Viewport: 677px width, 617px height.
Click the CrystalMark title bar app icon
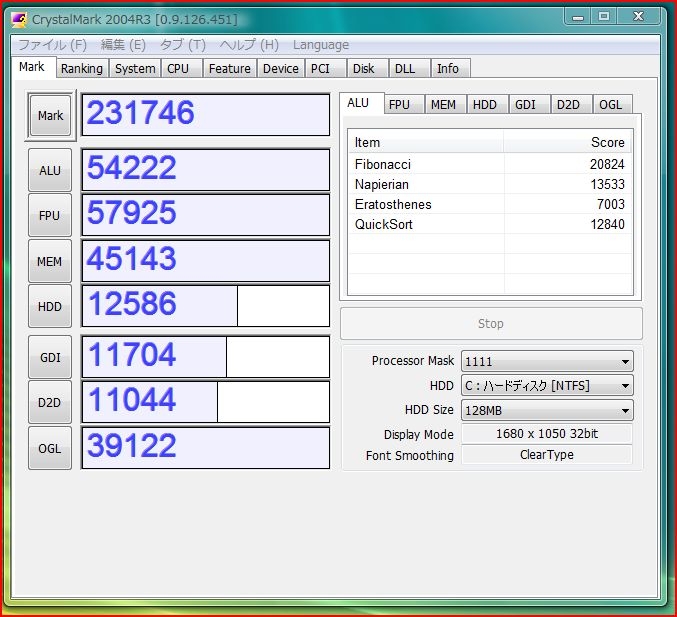pyautogui.click(x=19, y=19)
